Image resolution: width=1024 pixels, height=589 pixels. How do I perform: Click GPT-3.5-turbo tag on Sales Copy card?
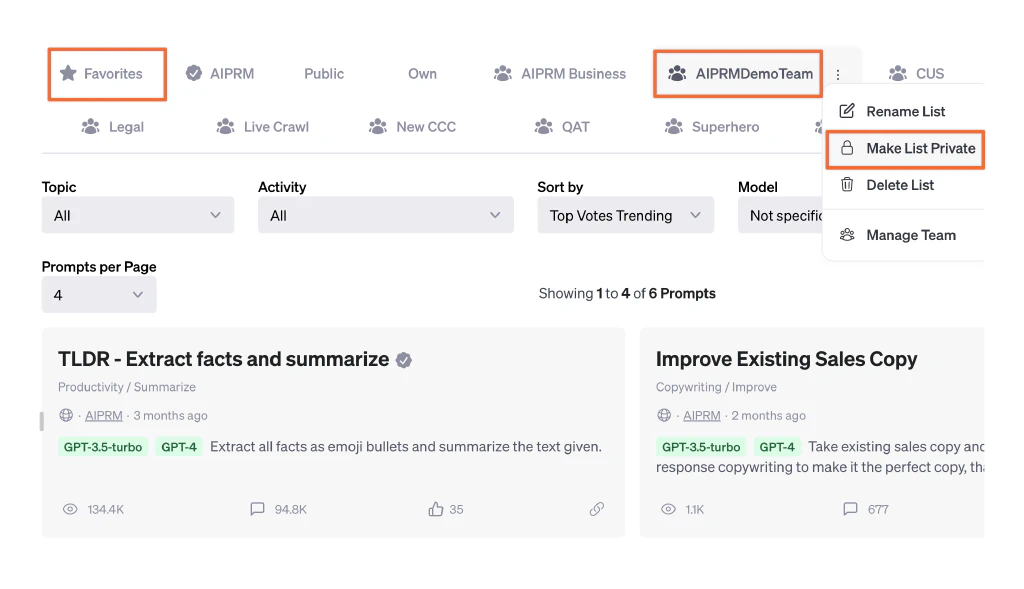(701, 447)
